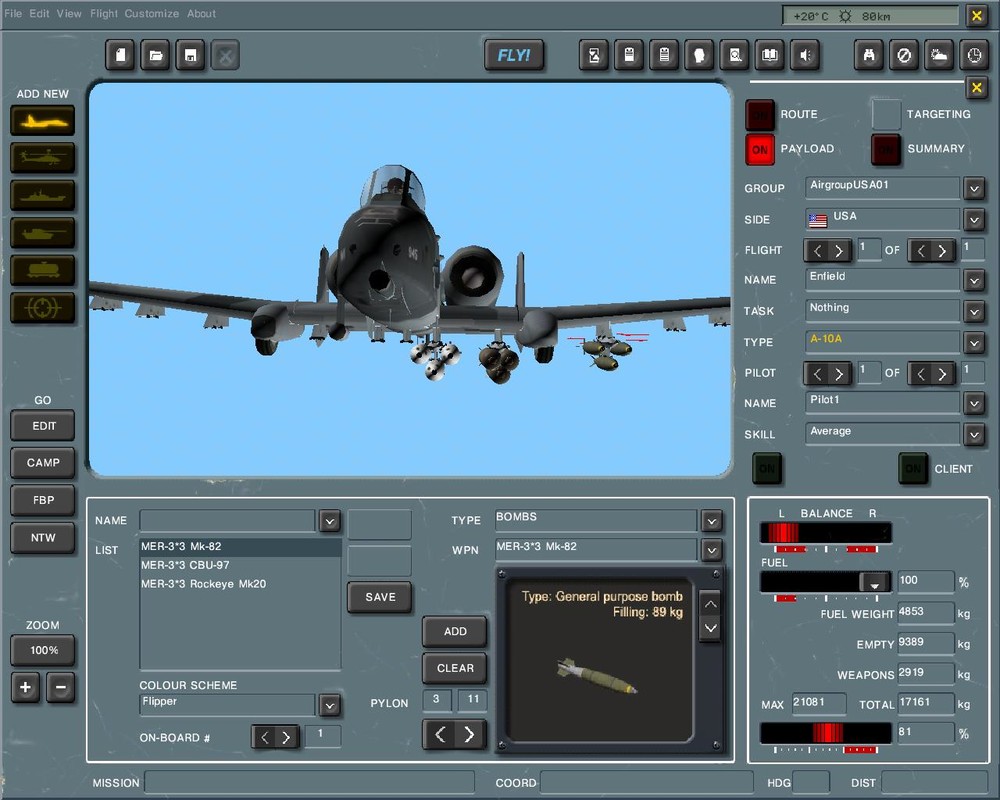Image resolution: width=1000 pixels, height=800 pixels.
Task: Expand the payload NAME dropdown
Action: (x=330, y=521)
